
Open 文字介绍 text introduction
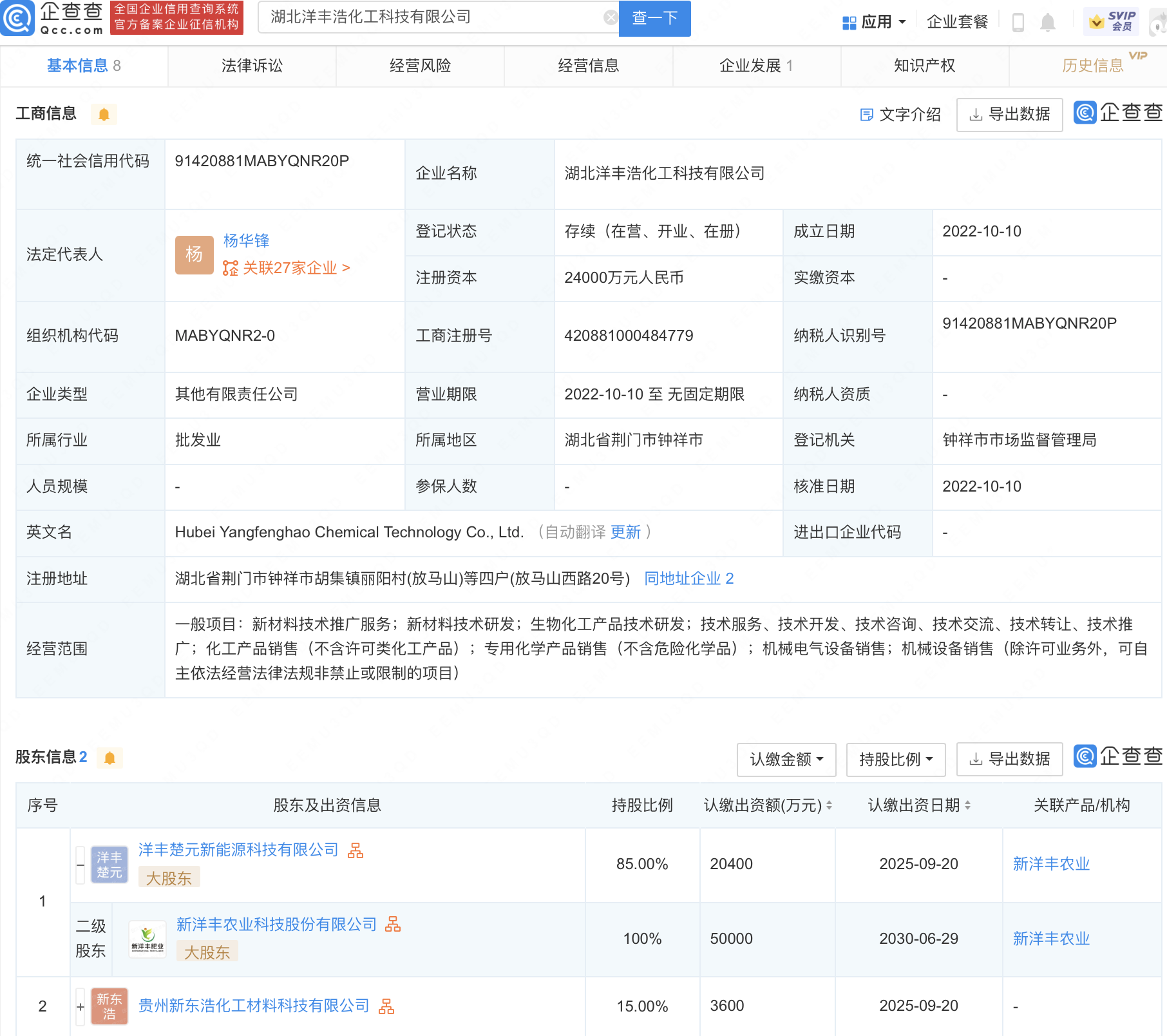click(x=900, y=115)
